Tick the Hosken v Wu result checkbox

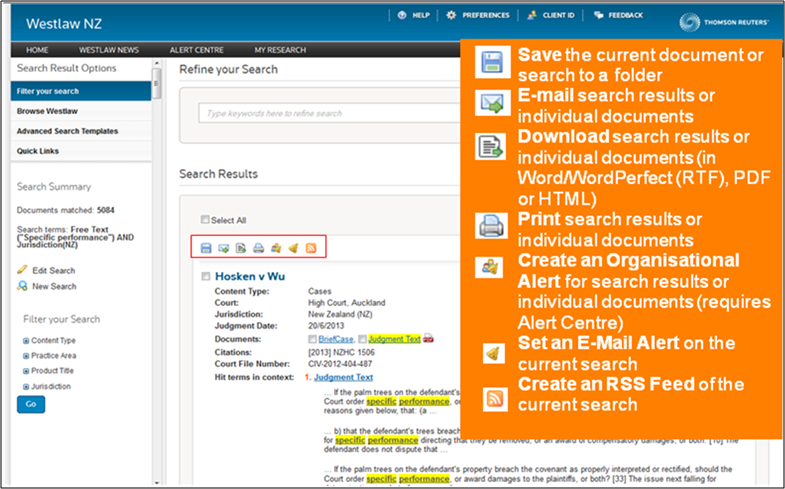[206, 276]
